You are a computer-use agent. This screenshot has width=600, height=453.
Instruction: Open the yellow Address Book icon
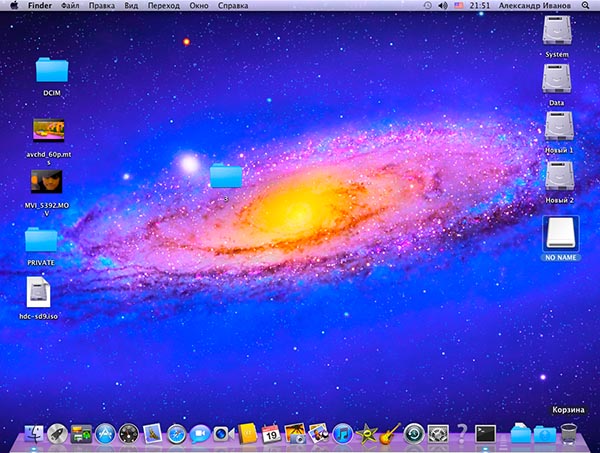[x=247, y=434]
